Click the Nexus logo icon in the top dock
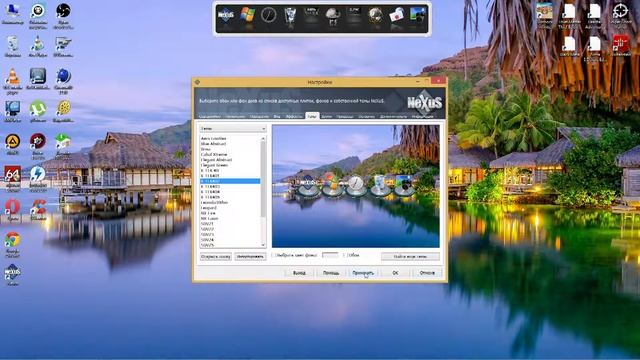 click(x=226, y=16)
